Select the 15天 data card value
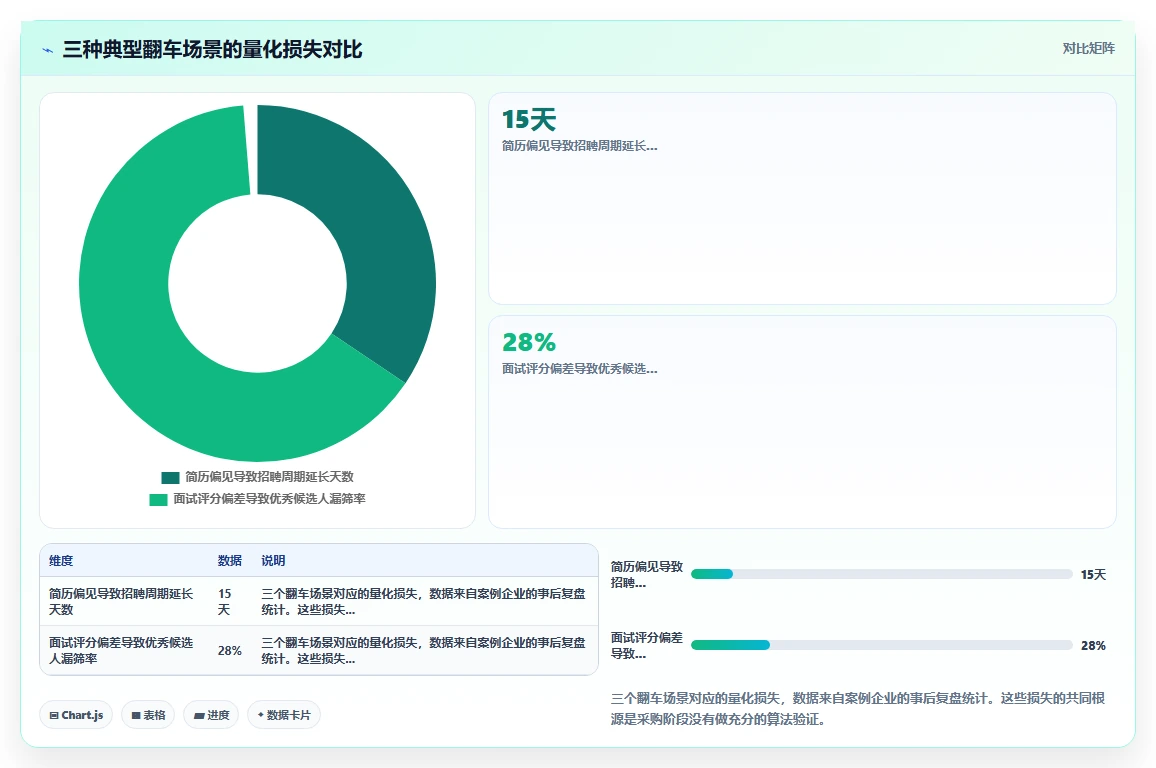This screenshot has height=768, width=1156. 529,119
